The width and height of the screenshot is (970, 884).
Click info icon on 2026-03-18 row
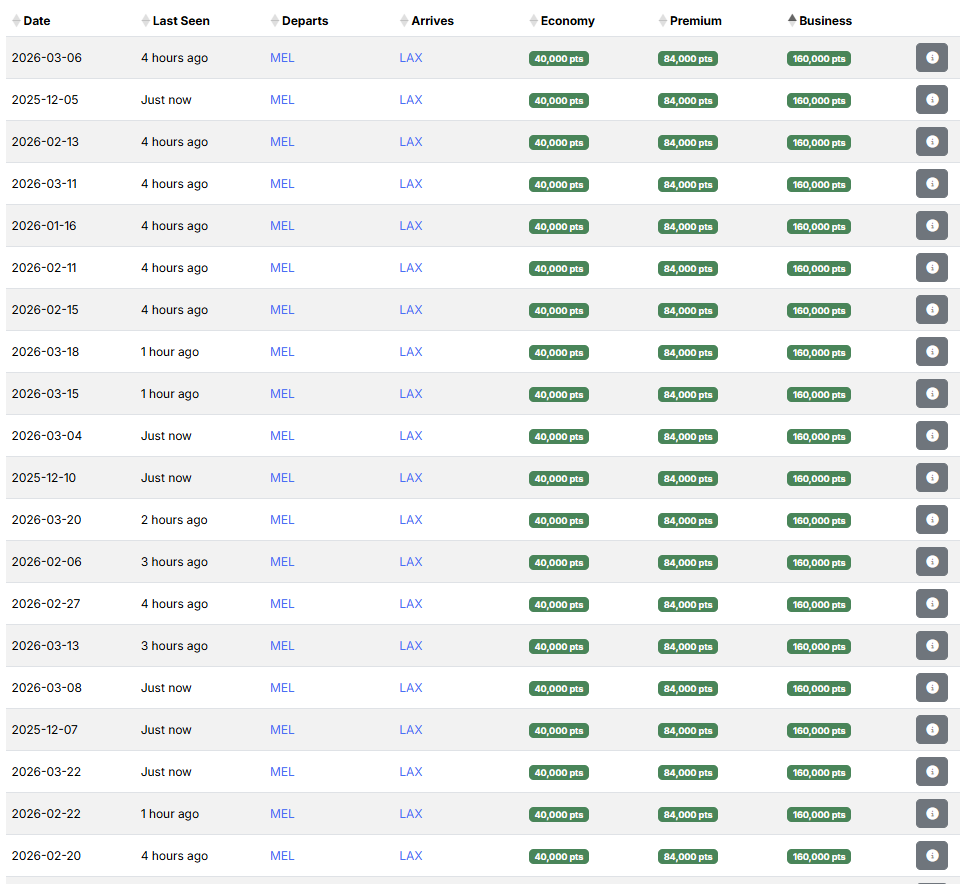[x=931, y=352]
